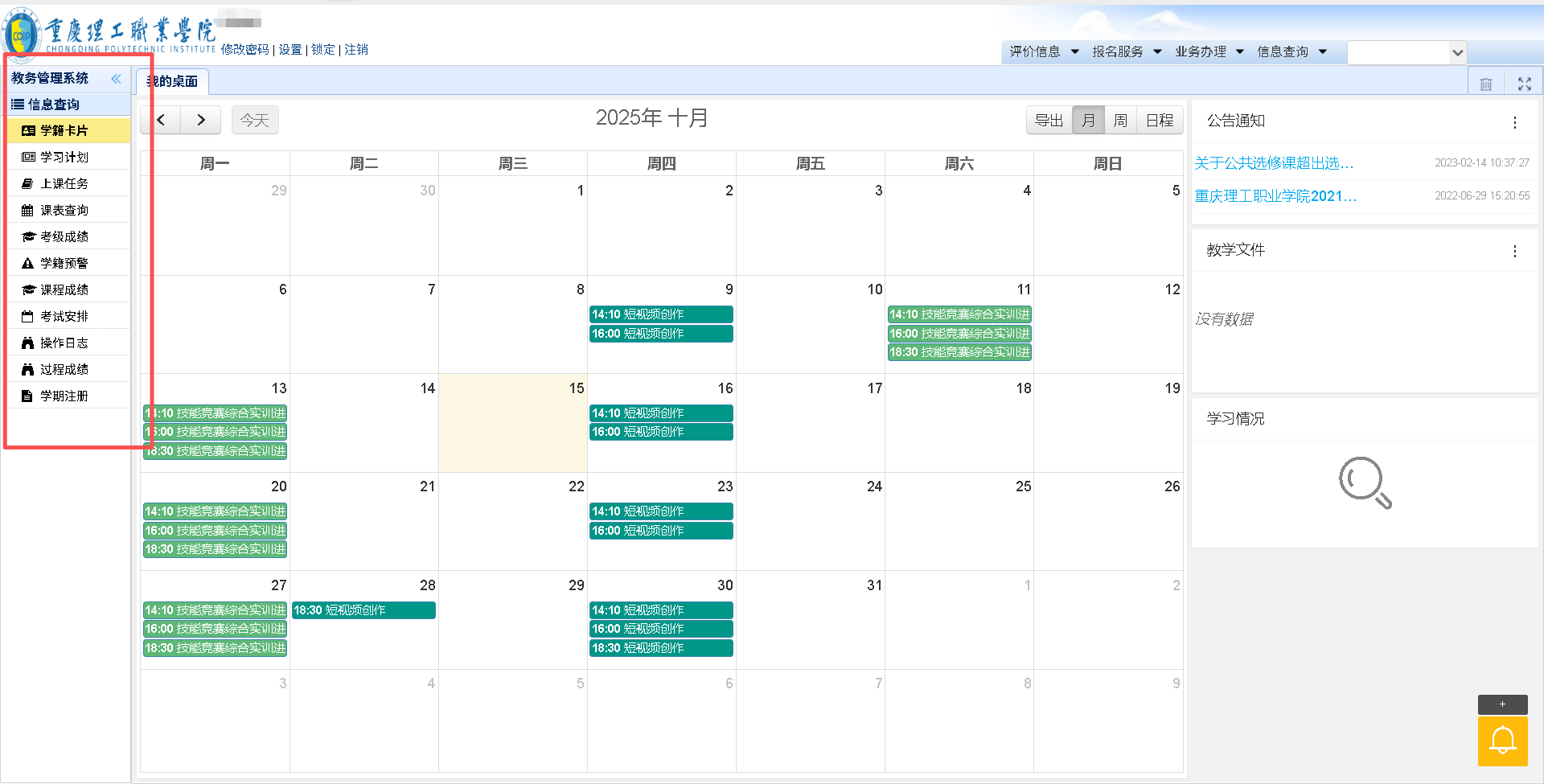Viewport: 1544px width, 784px height.
Task: Switch calendar to 日程 agenda view
Action: tap(1159, 121)
